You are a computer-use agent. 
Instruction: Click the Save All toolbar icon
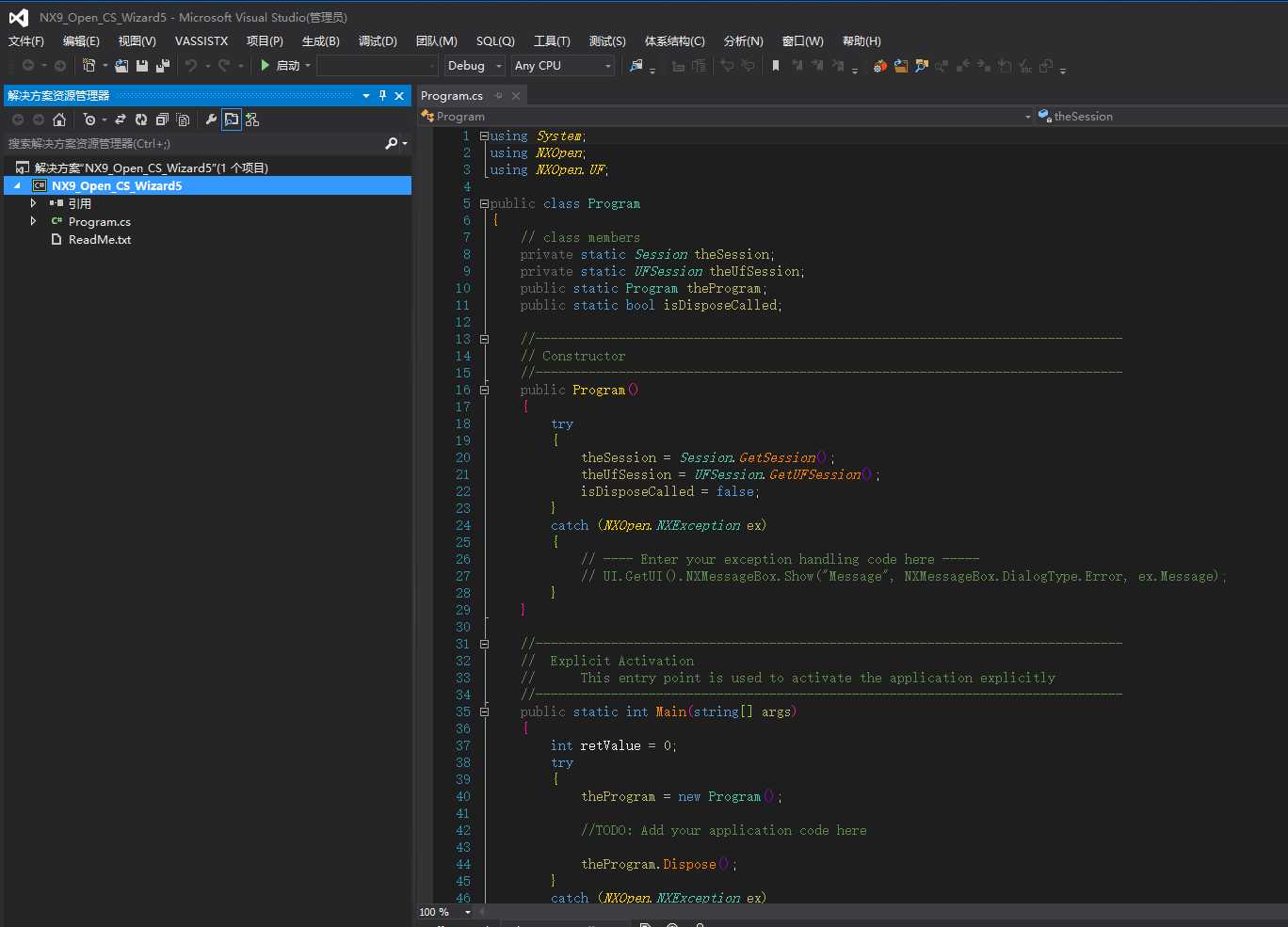pyautogui.click(x=162, y=66)
